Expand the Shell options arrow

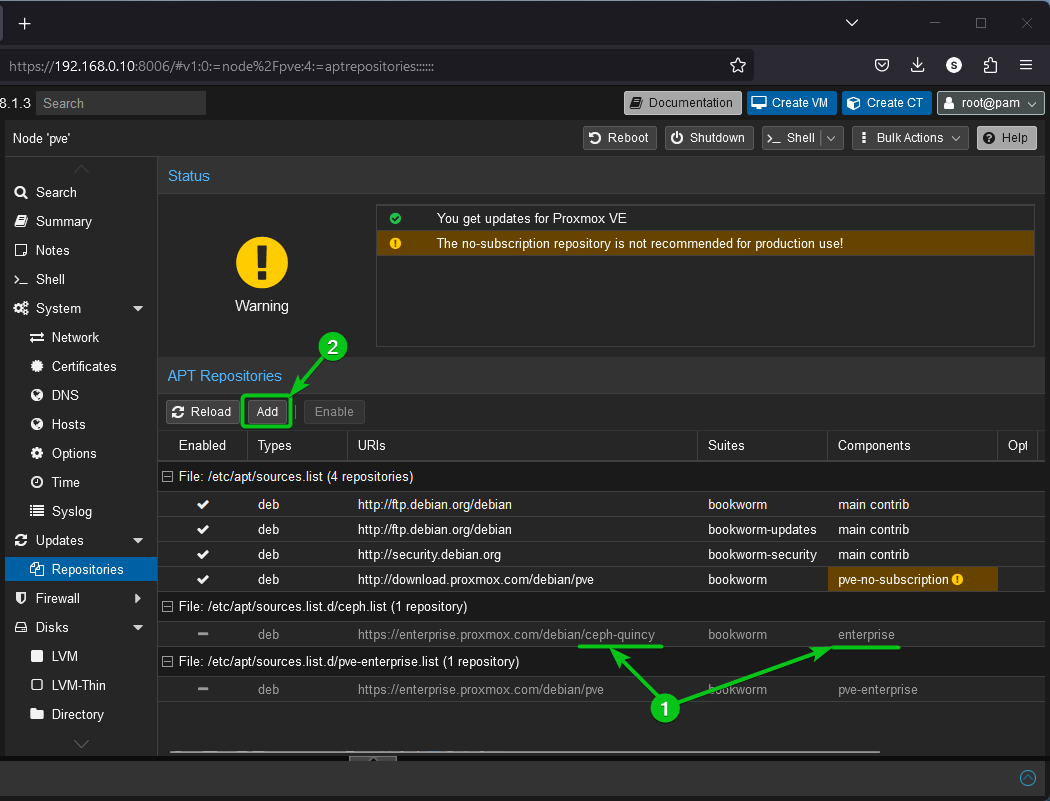tap(832, 138)
